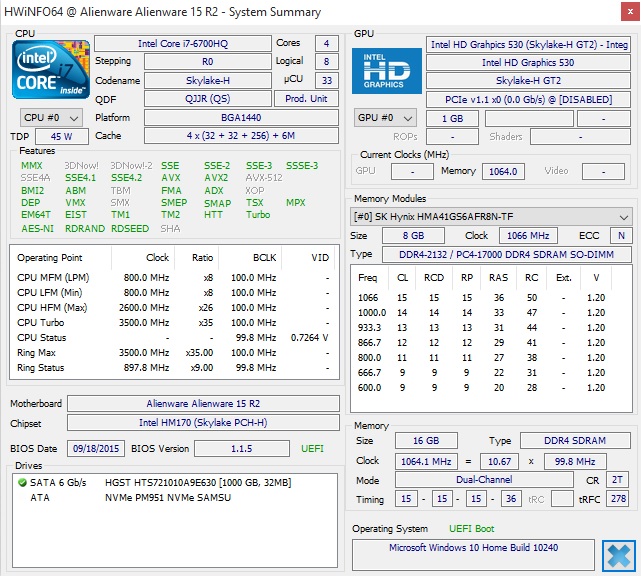Click the AES-NI feature label
This screenshot has height=576, width=641.
[38, 229]
